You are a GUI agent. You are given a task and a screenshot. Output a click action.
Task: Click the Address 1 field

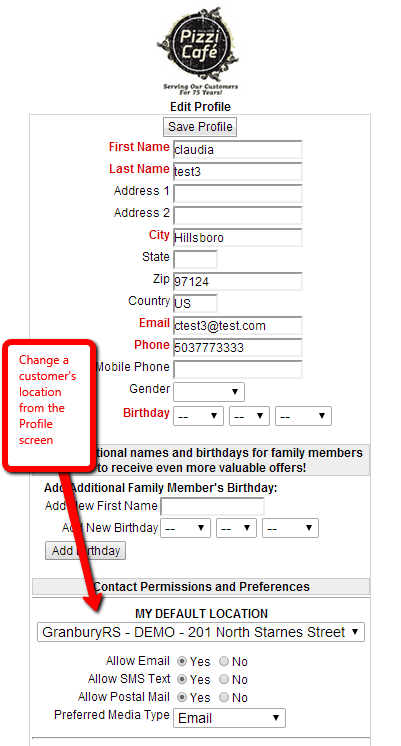(x=238, y=193)
